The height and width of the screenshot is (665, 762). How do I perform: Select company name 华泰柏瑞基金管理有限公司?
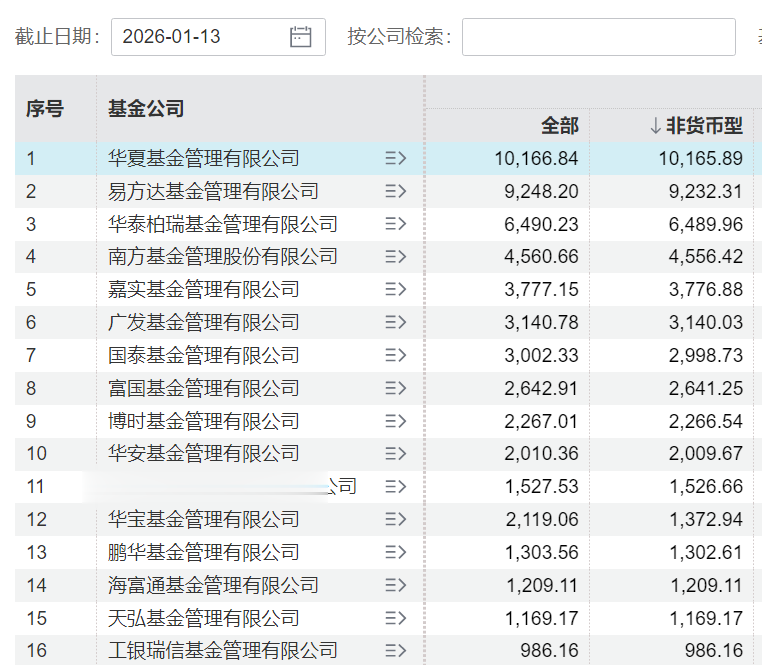(x=223, y=224)
